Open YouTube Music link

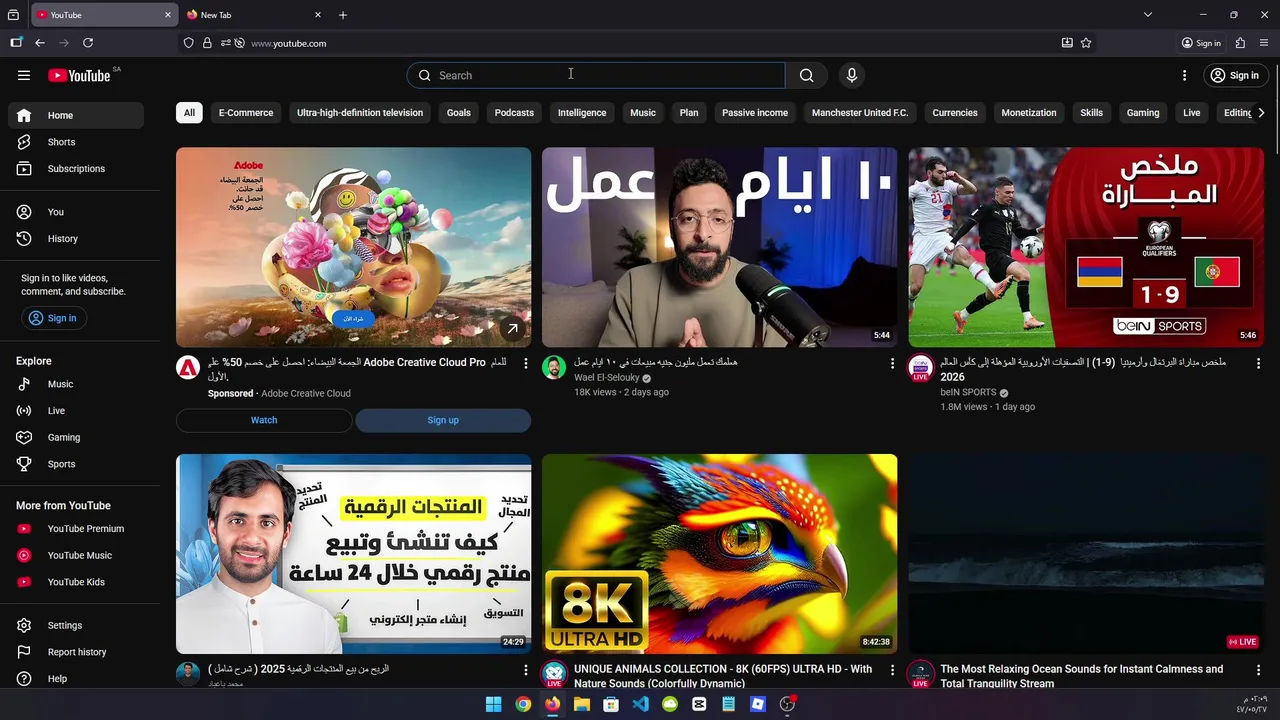click(x=76, y=556)
